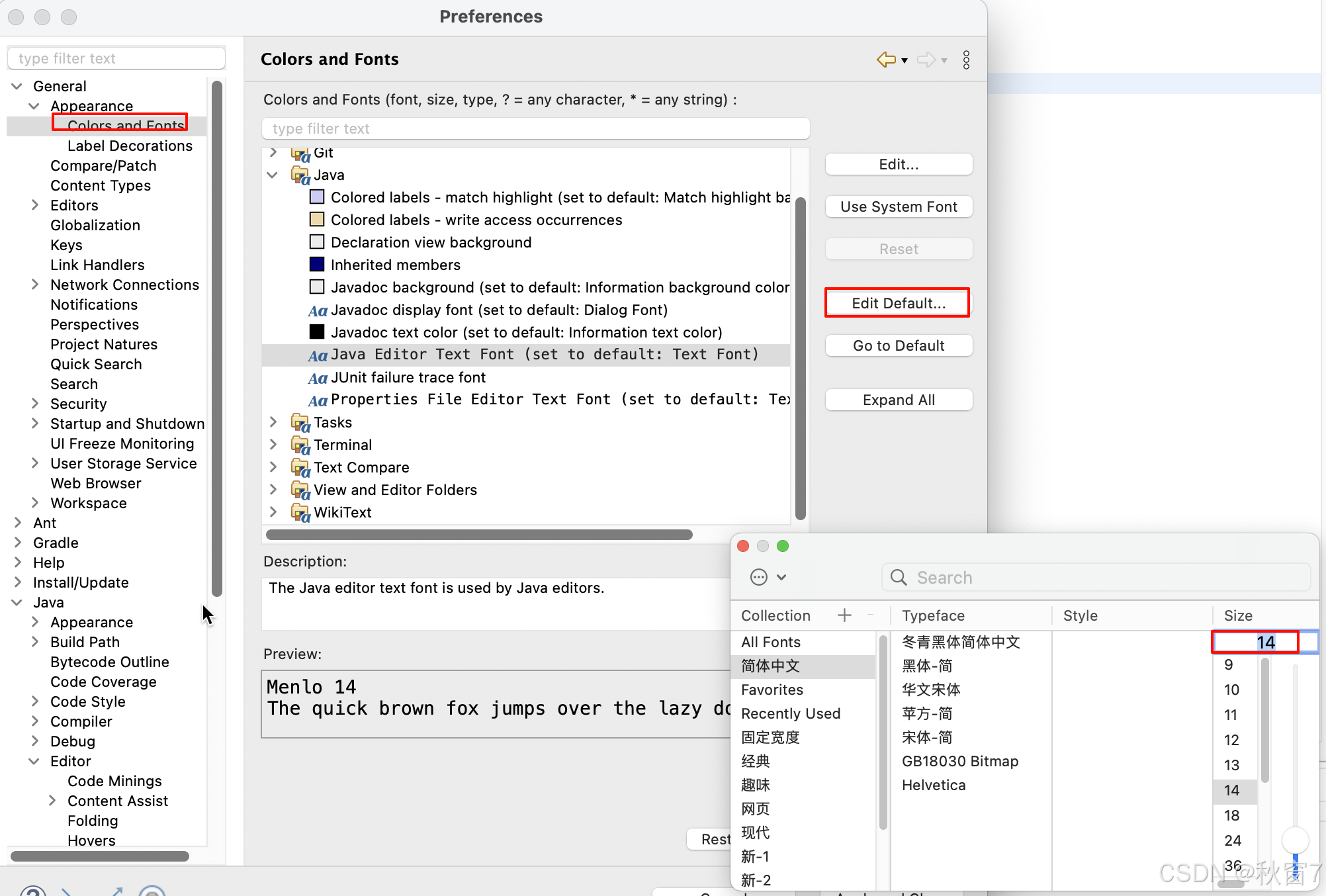This screenshot has height=896, width=1326.
Task: Expand the Editors node under General
Action: coord(35,205)
